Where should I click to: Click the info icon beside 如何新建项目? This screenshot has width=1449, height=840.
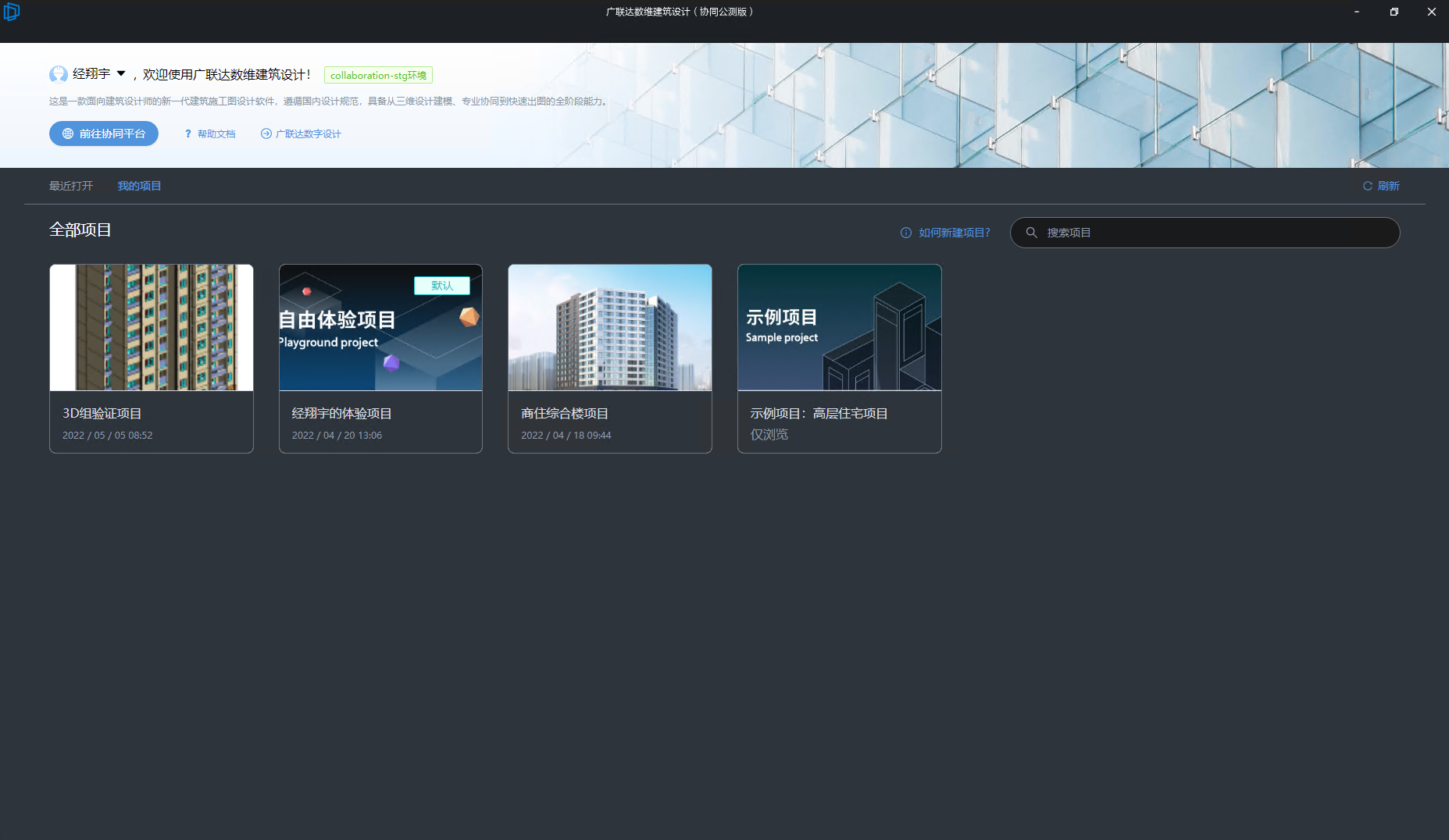click(906, 233)
